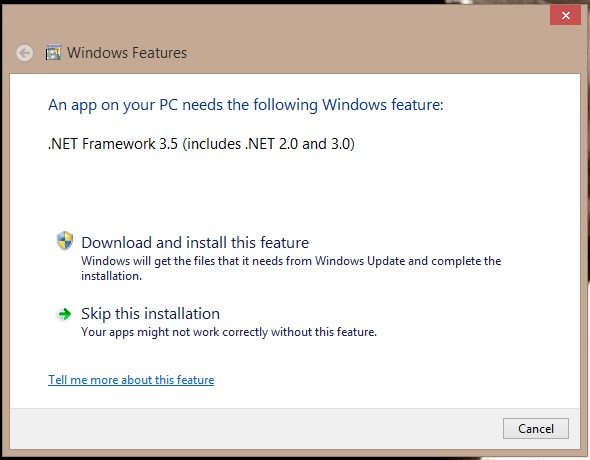Choose Skip this installation
The image size is (590, 460).
coord(151,314)
